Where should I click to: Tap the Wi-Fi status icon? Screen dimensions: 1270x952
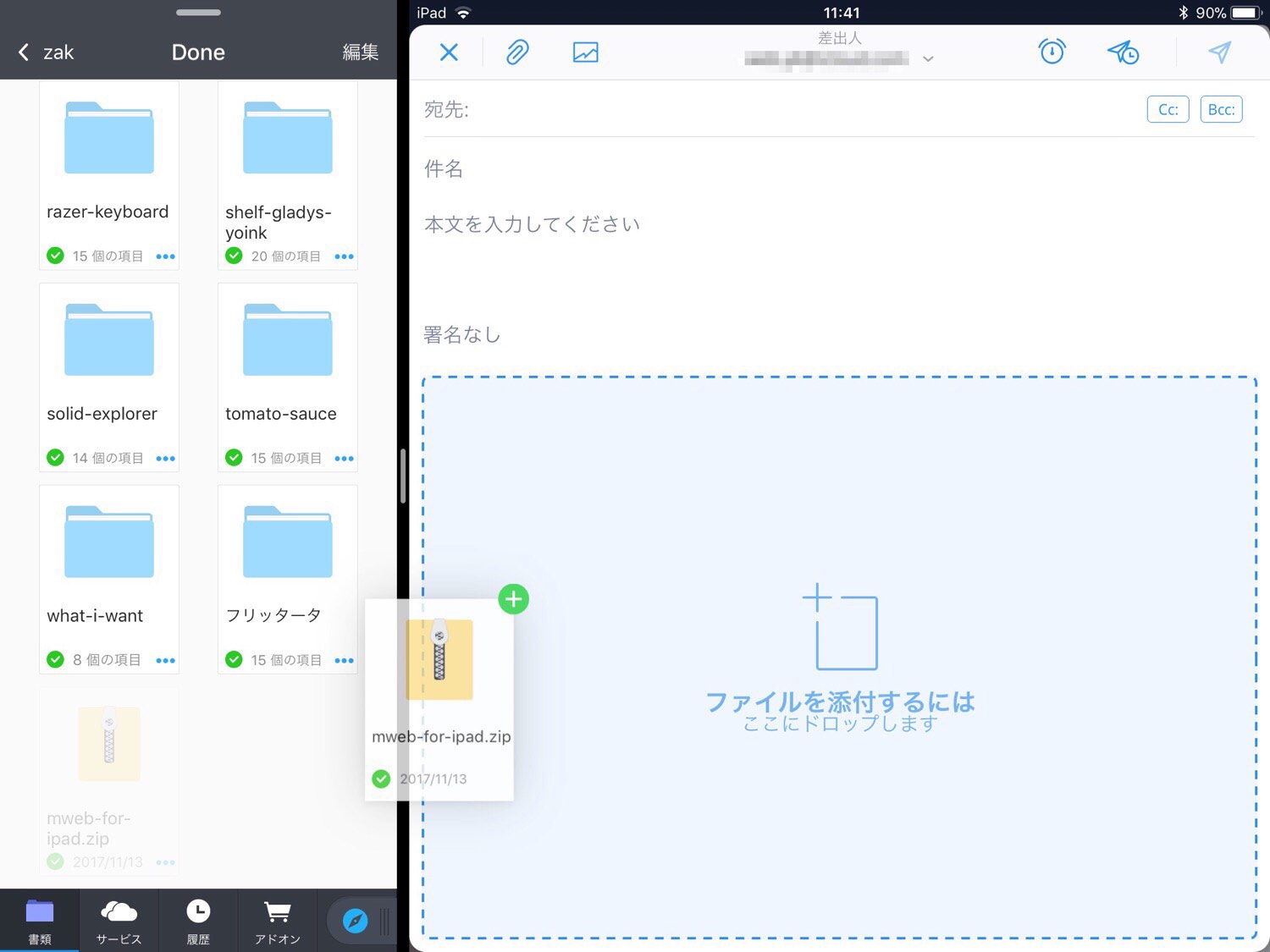463,13
